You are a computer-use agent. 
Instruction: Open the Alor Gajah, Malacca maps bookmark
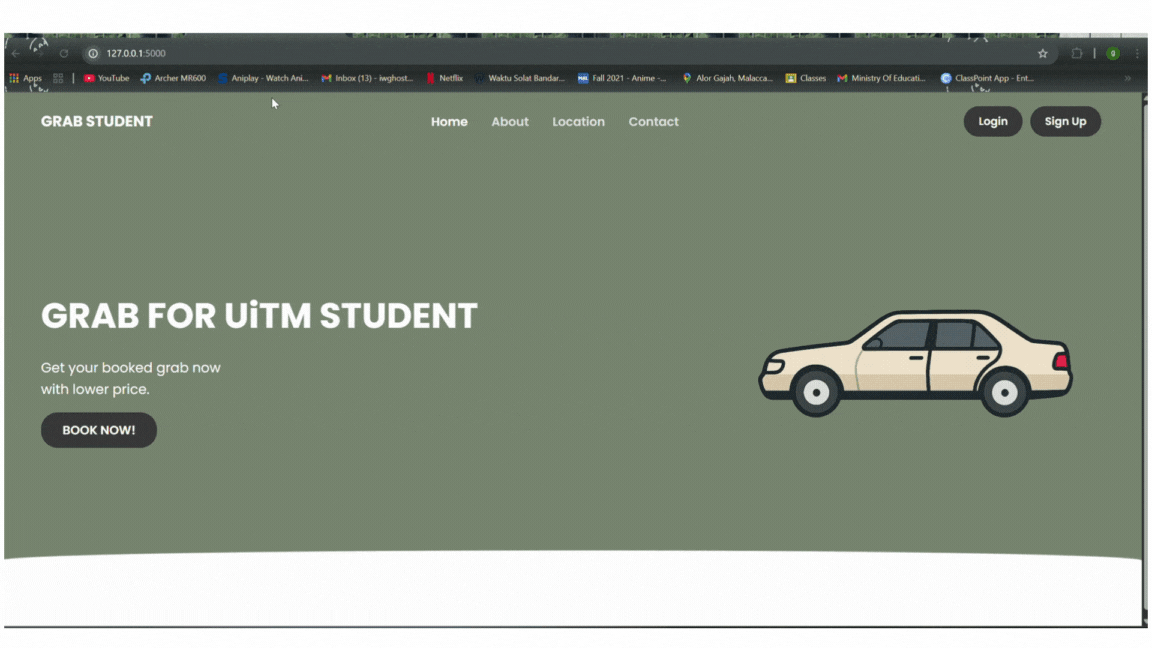(x=727, y=78)
